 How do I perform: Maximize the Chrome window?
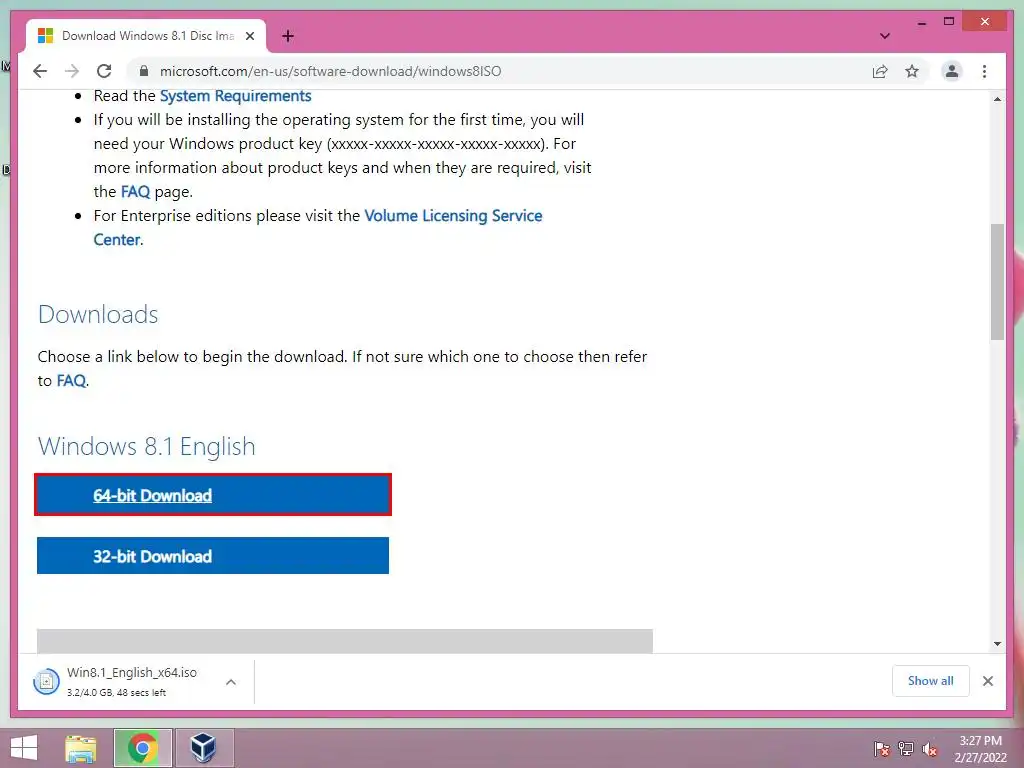click(x=949, y=22)
